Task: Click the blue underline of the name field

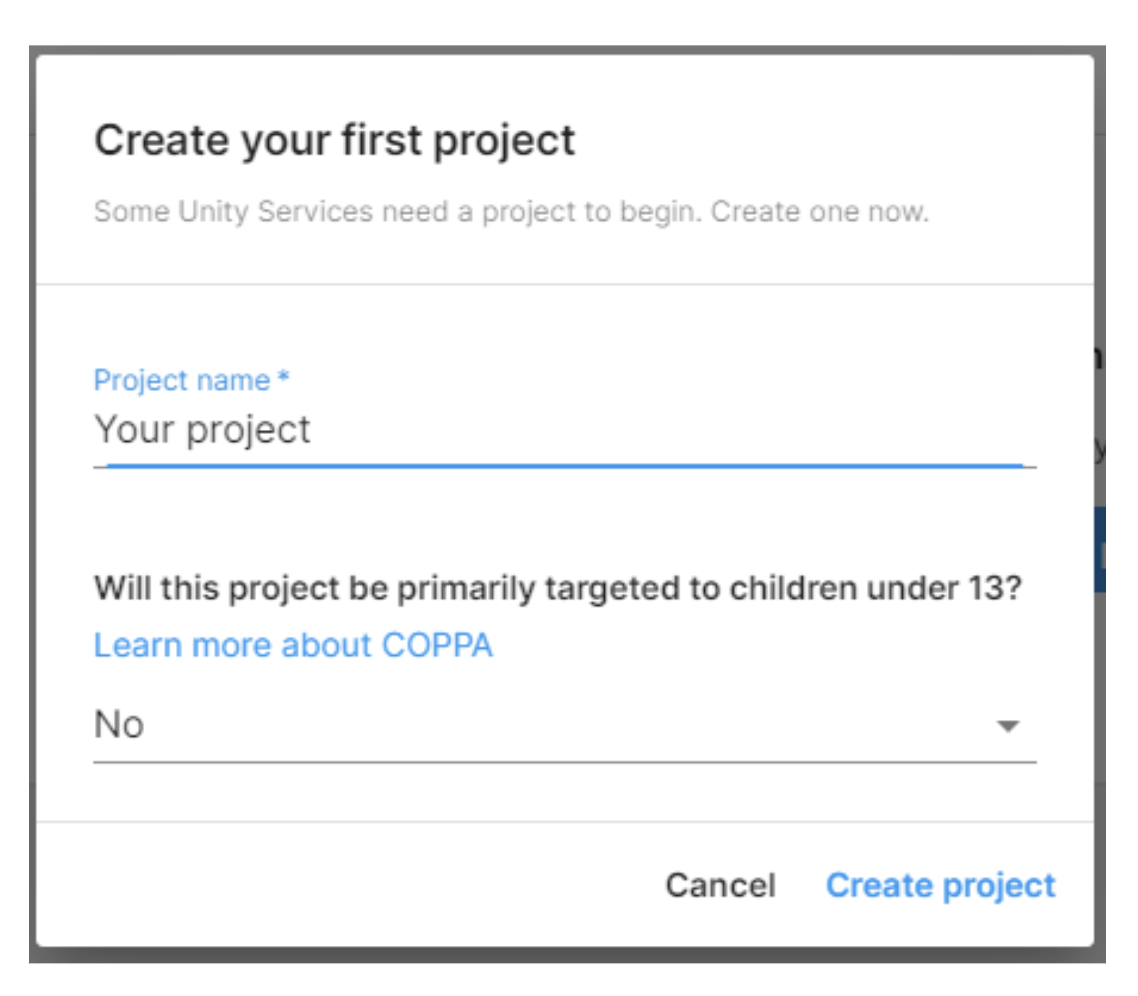Action: (x=565, y=466)
